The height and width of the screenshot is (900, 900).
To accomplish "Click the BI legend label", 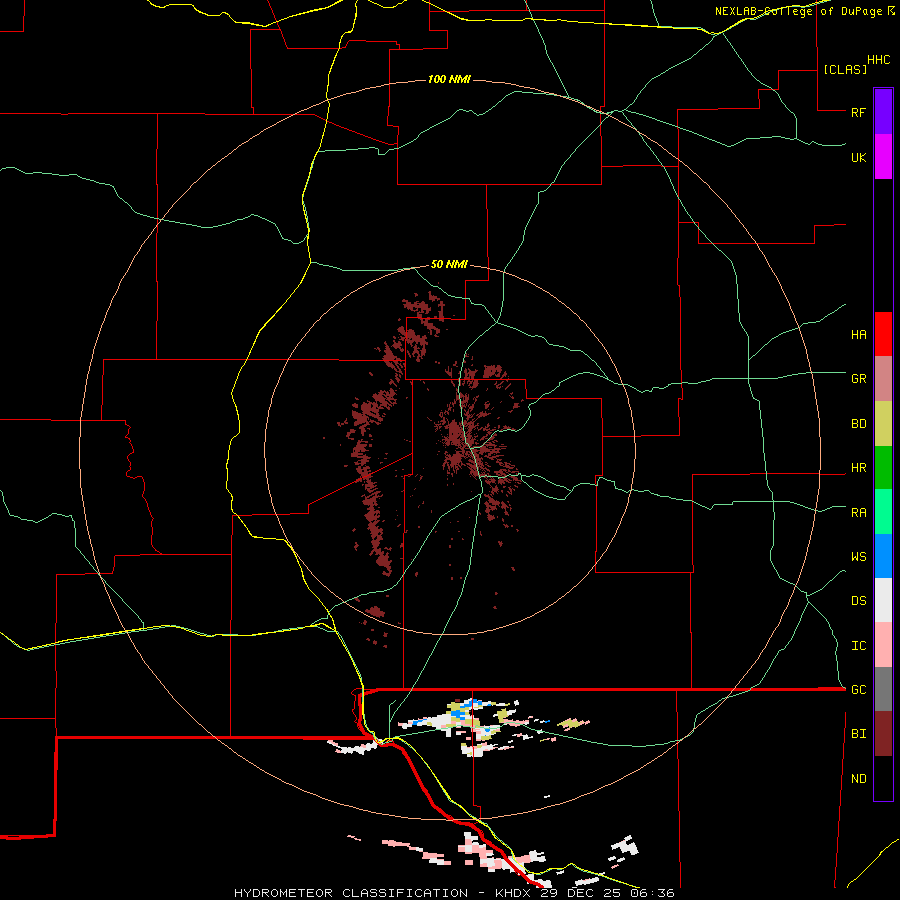I will 858,734.
